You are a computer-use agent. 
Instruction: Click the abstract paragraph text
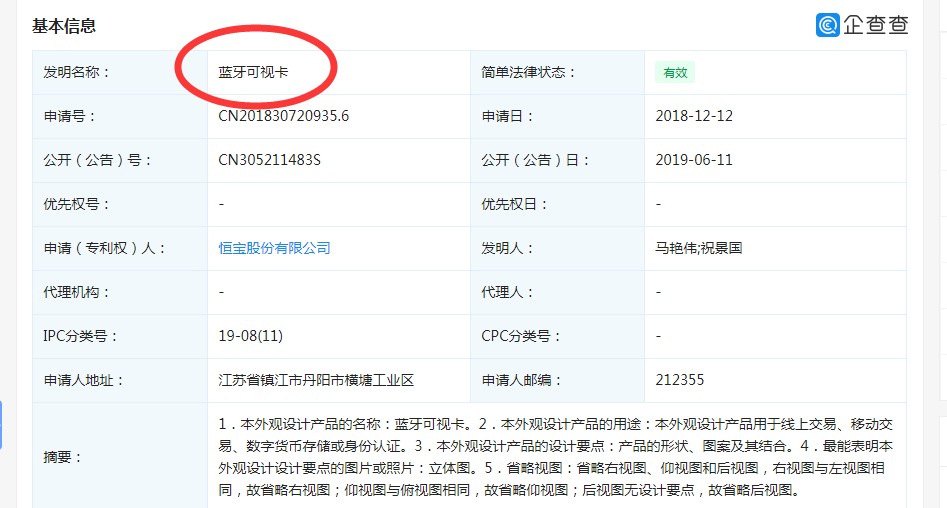(556, 457)
